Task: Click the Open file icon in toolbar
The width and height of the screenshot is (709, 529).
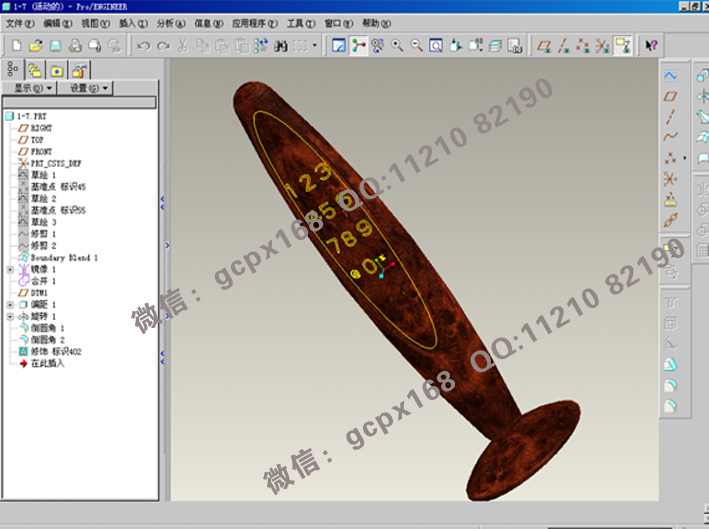Action: [x=35, y=45]
